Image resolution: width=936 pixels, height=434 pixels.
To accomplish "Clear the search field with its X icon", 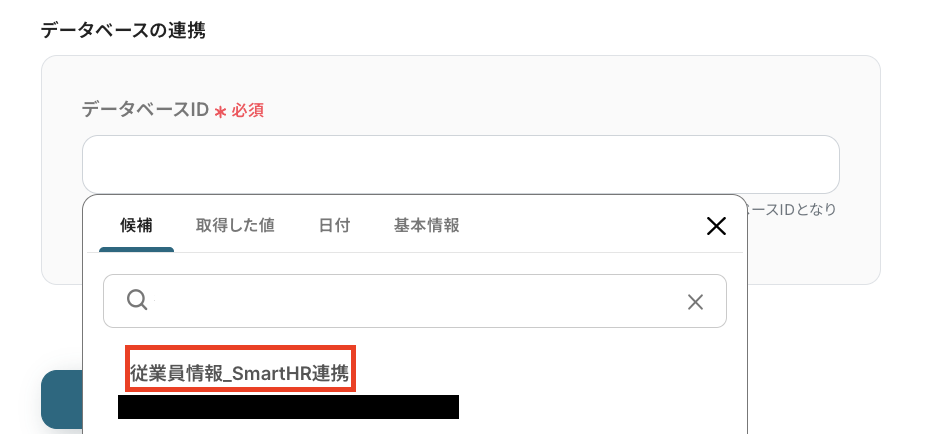I will click(695, 302).
